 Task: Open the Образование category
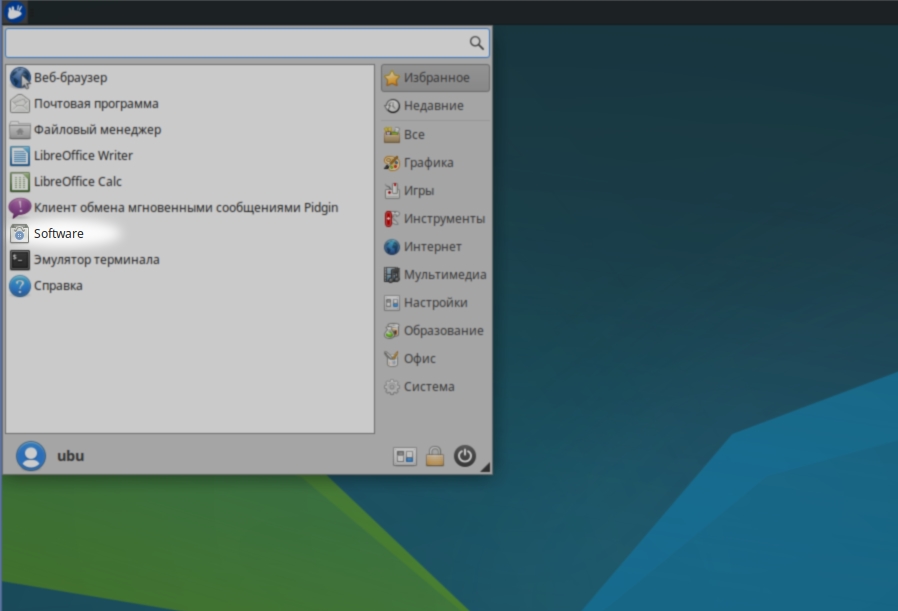[435, 331]
